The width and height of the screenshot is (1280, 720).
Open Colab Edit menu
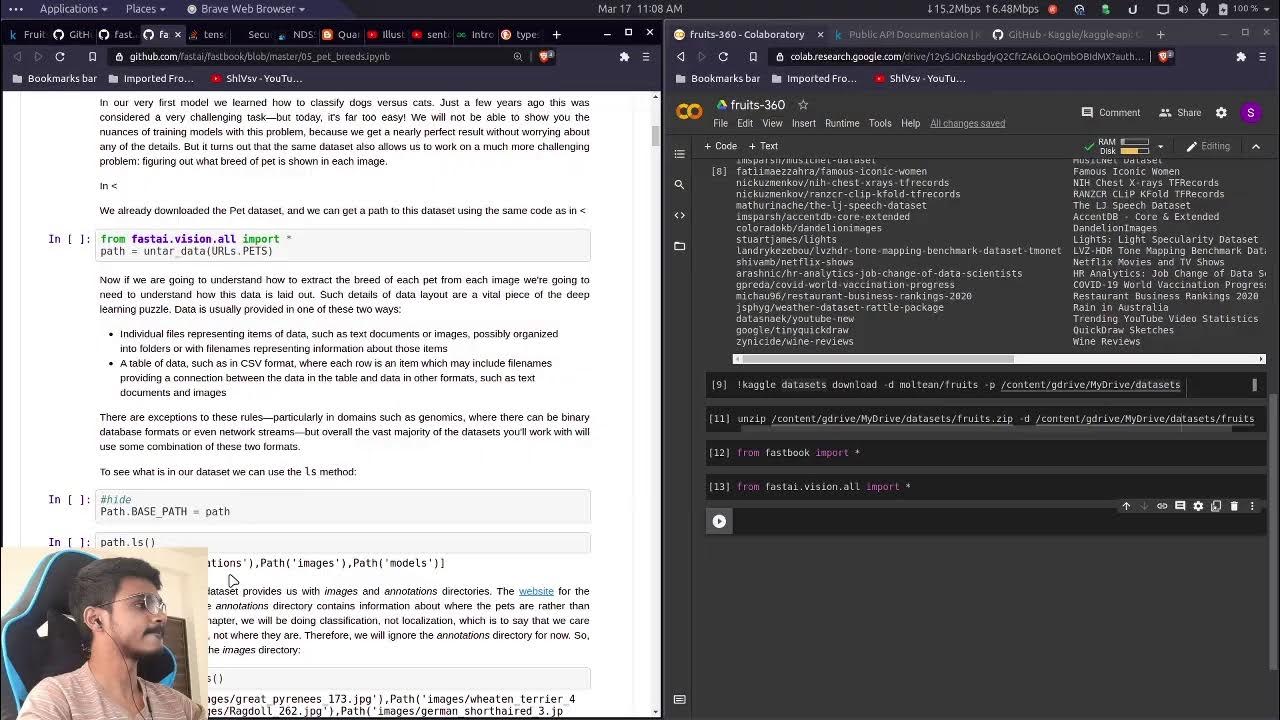(745, 123)
